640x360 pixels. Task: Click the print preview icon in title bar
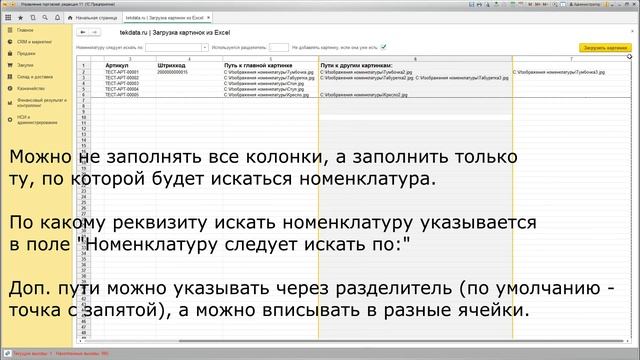point(487,4)
